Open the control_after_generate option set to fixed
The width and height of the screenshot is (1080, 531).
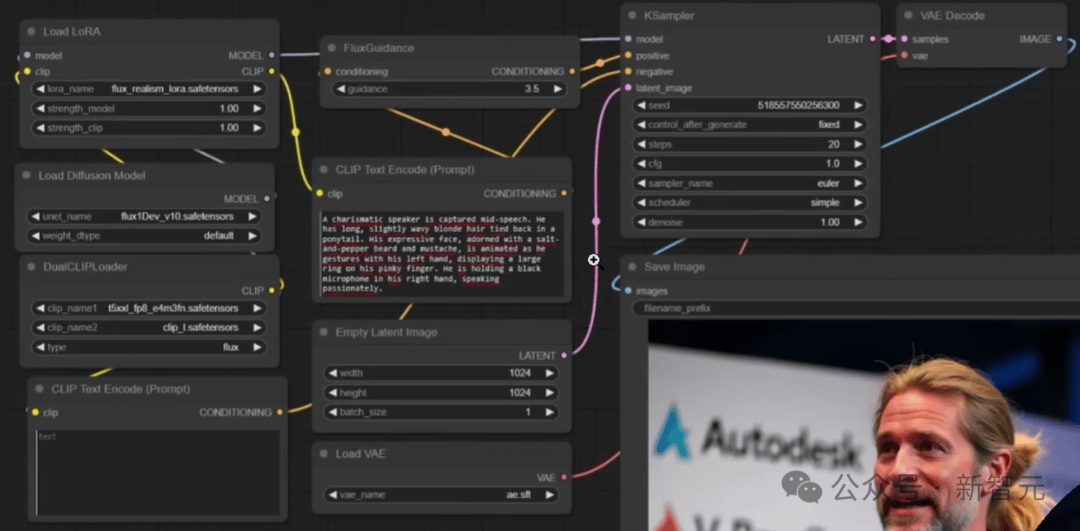[749, 125]
